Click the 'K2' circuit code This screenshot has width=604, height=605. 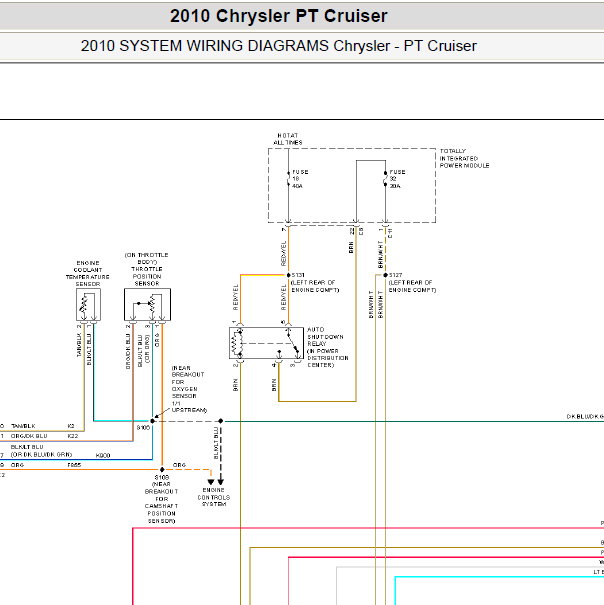(x=71, y=426)
